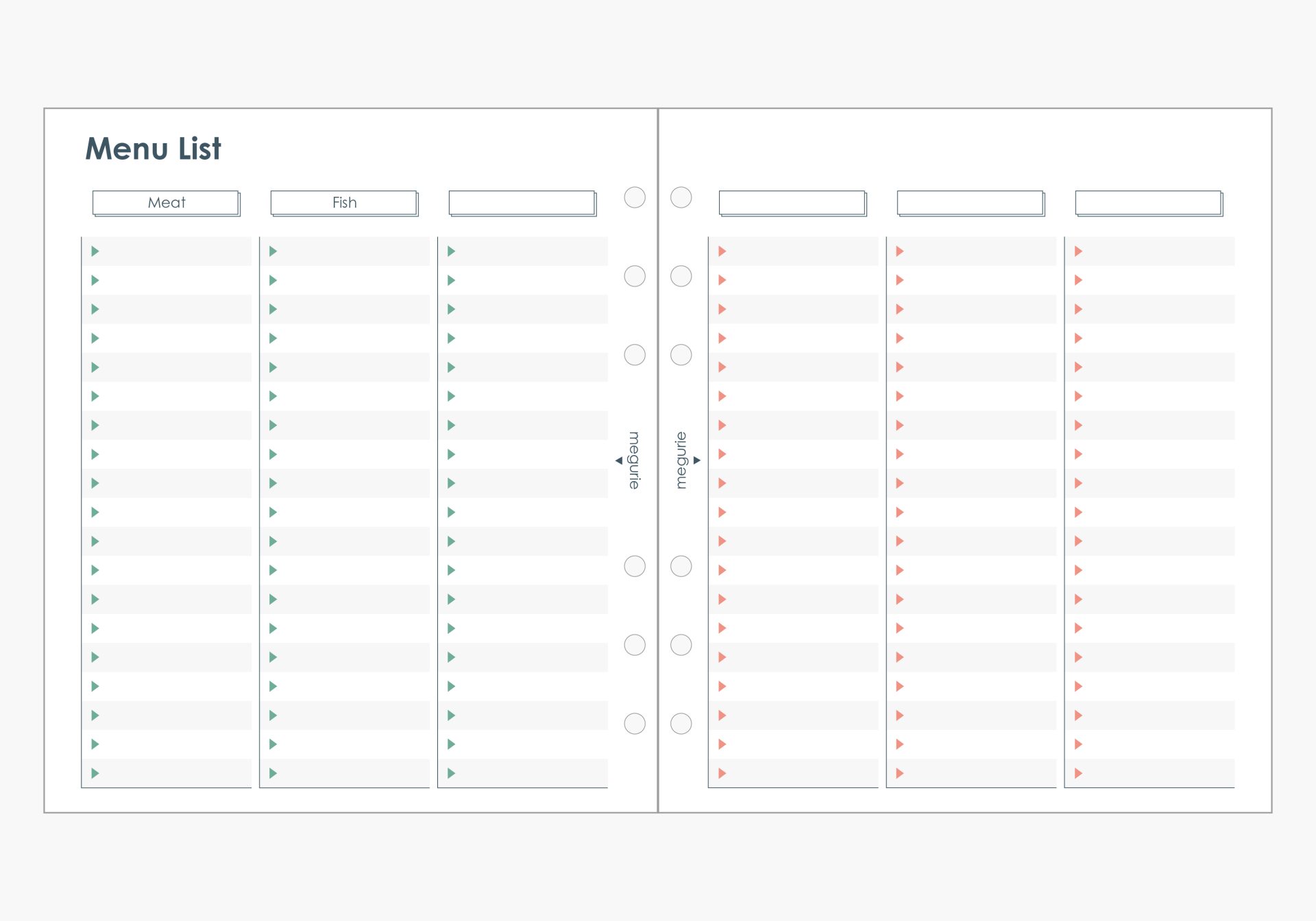This screenshot has width=1316, height=921.
Task: Click the Meat category header box
Action: (166, 203)
